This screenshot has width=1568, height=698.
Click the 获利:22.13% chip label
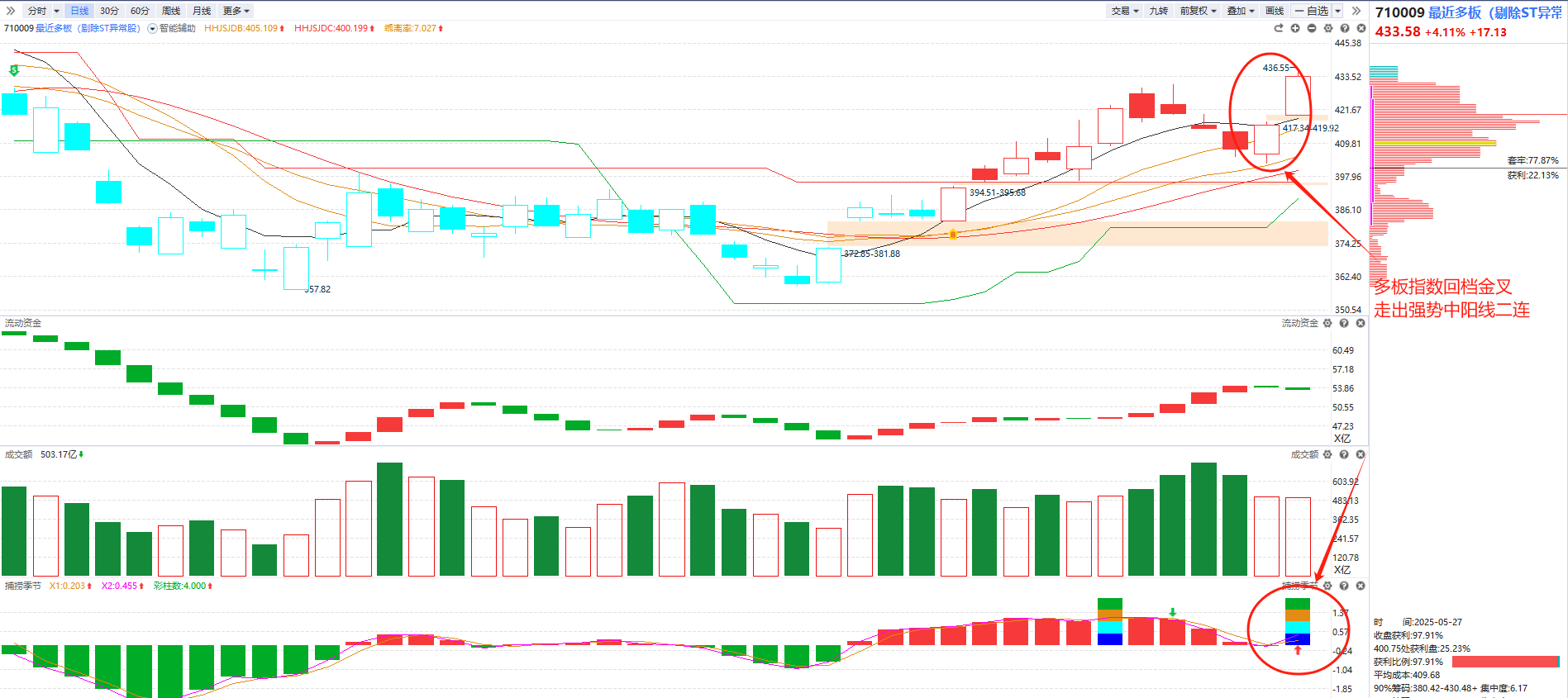(1532, 175)
